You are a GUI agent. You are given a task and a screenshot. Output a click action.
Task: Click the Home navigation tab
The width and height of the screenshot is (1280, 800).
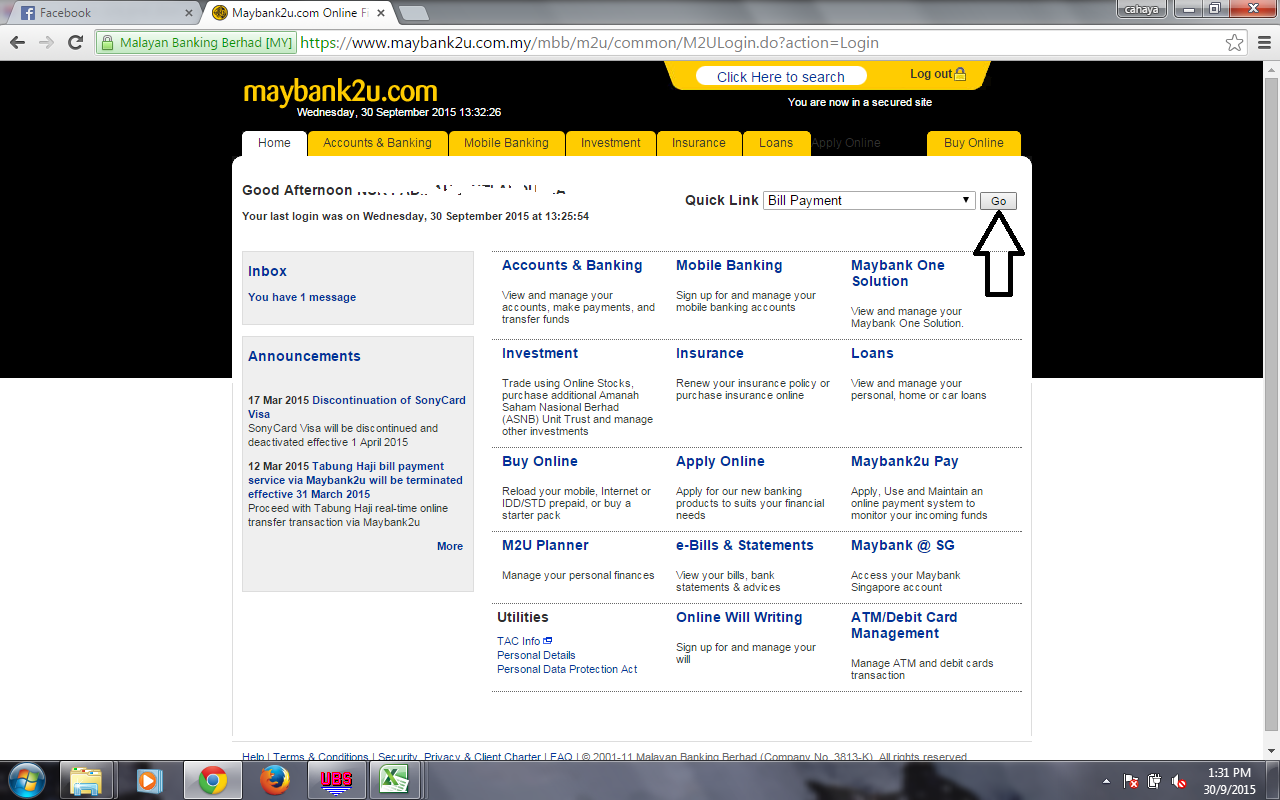pos(274,143)
